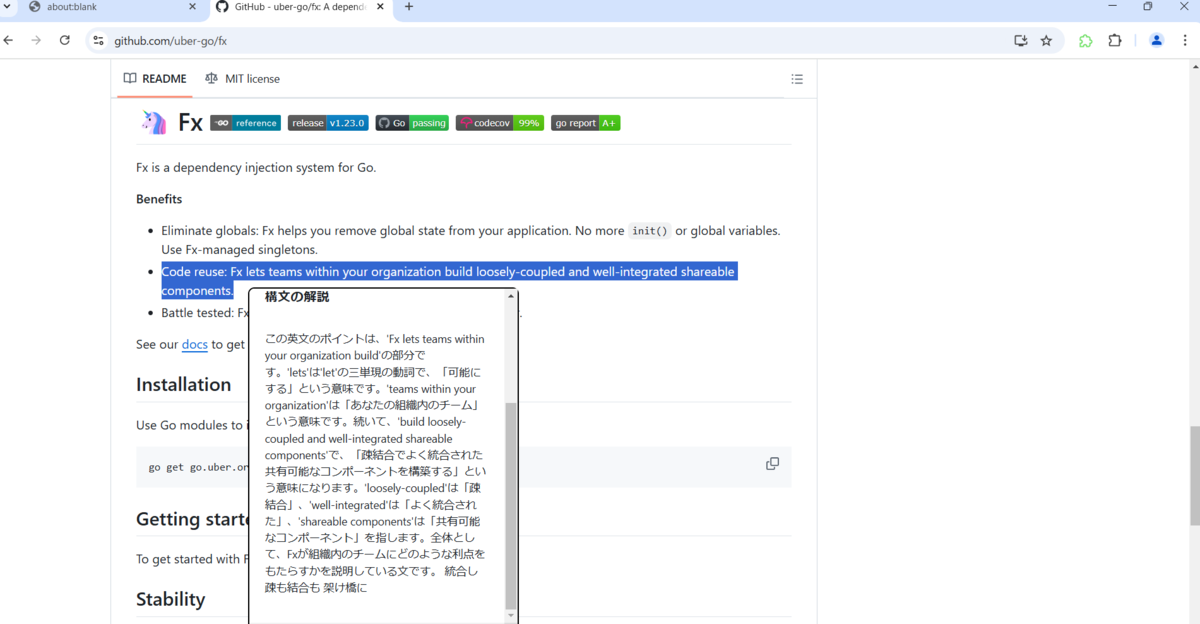This screenshot has width=1200, height=624.
Task: Close the about:blank tab
Action: [x=193, y=7]
